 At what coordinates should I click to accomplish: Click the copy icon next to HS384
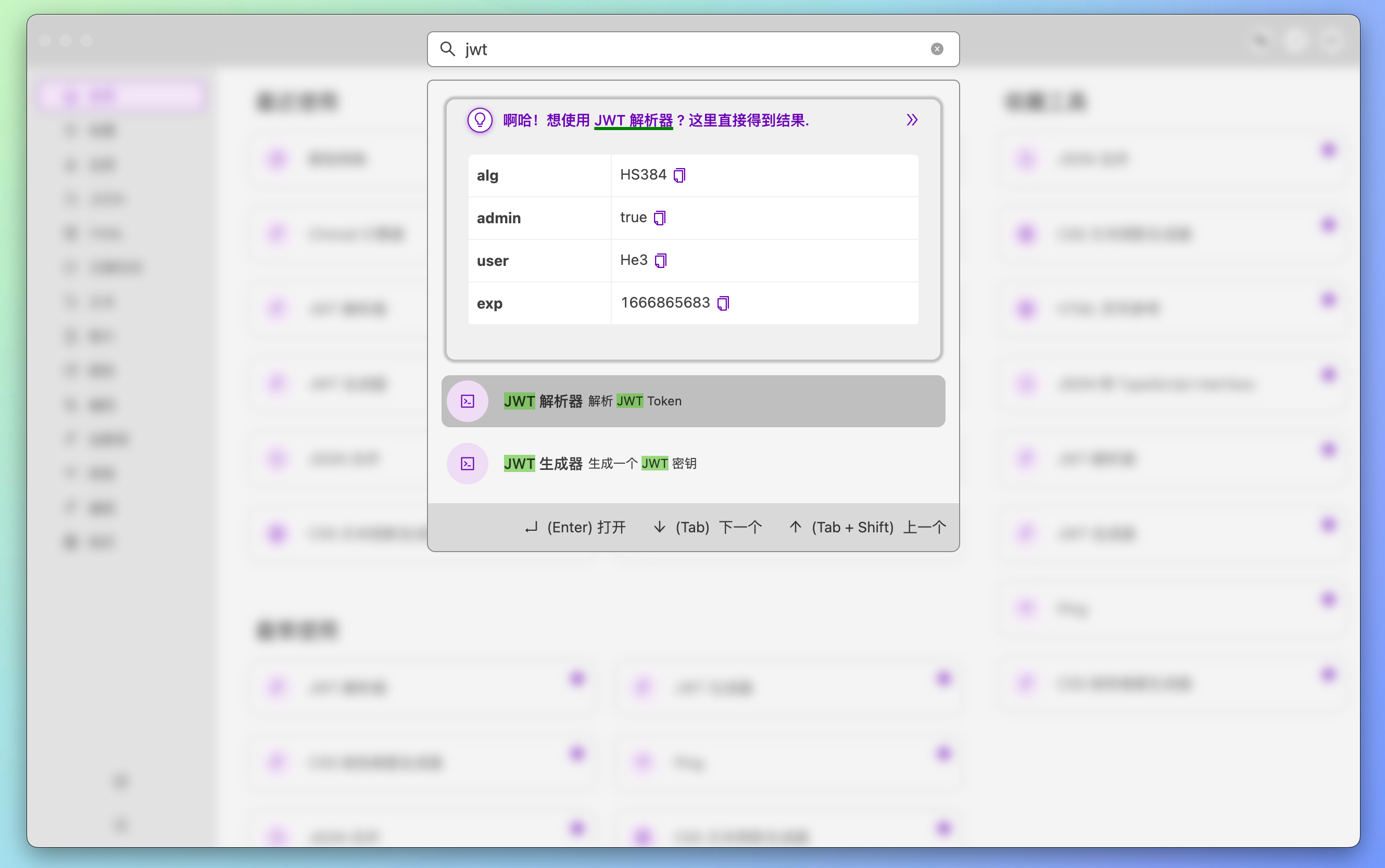pyautogui.click(x=679, y=175)
